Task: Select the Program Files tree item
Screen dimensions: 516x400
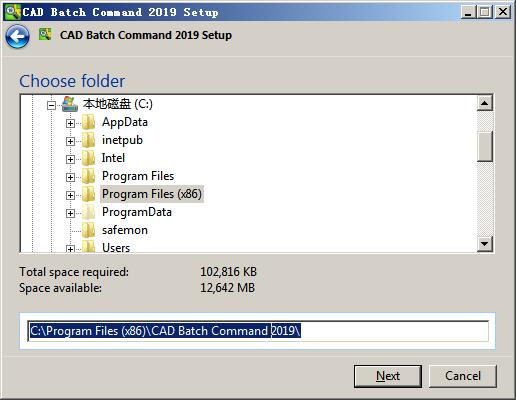Action: [x=138, y=176]
